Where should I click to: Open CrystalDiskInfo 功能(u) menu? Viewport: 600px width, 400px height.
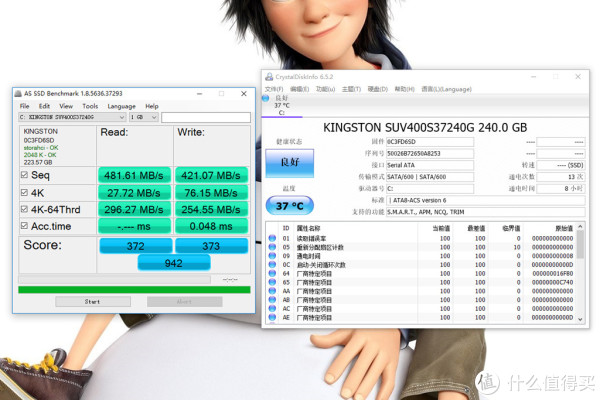[x=325, y=89]
